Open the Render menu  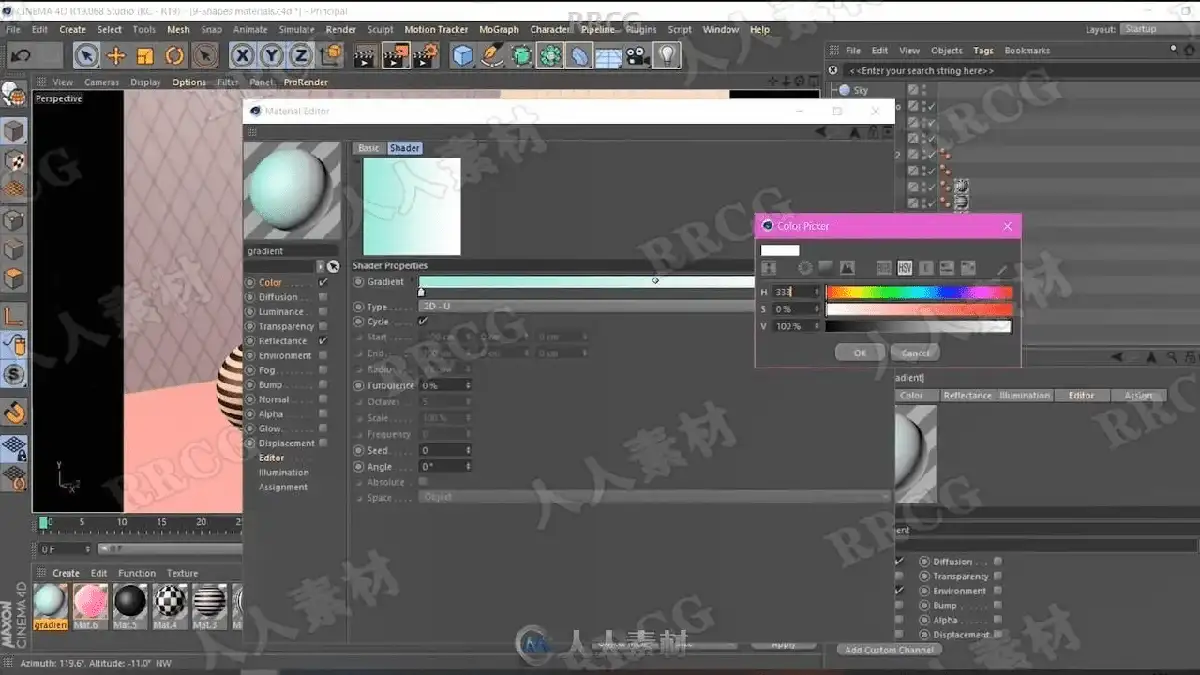tap(341, 30)
